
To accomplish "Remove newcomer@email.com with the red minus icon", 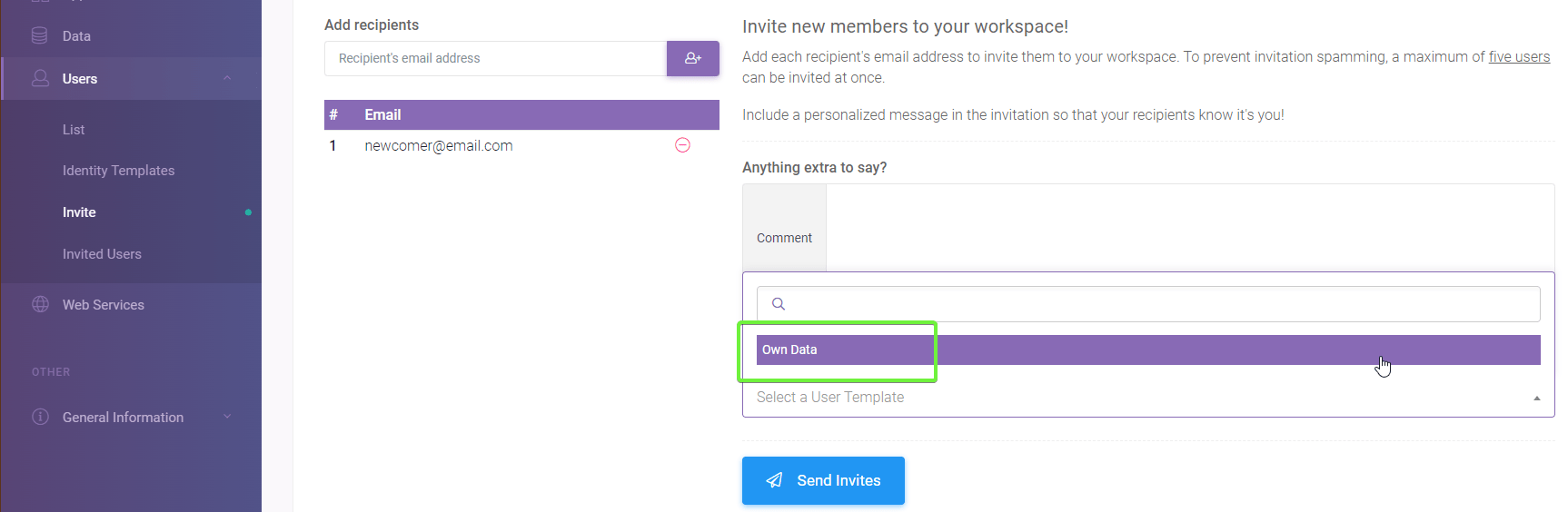I will (682, 145).
